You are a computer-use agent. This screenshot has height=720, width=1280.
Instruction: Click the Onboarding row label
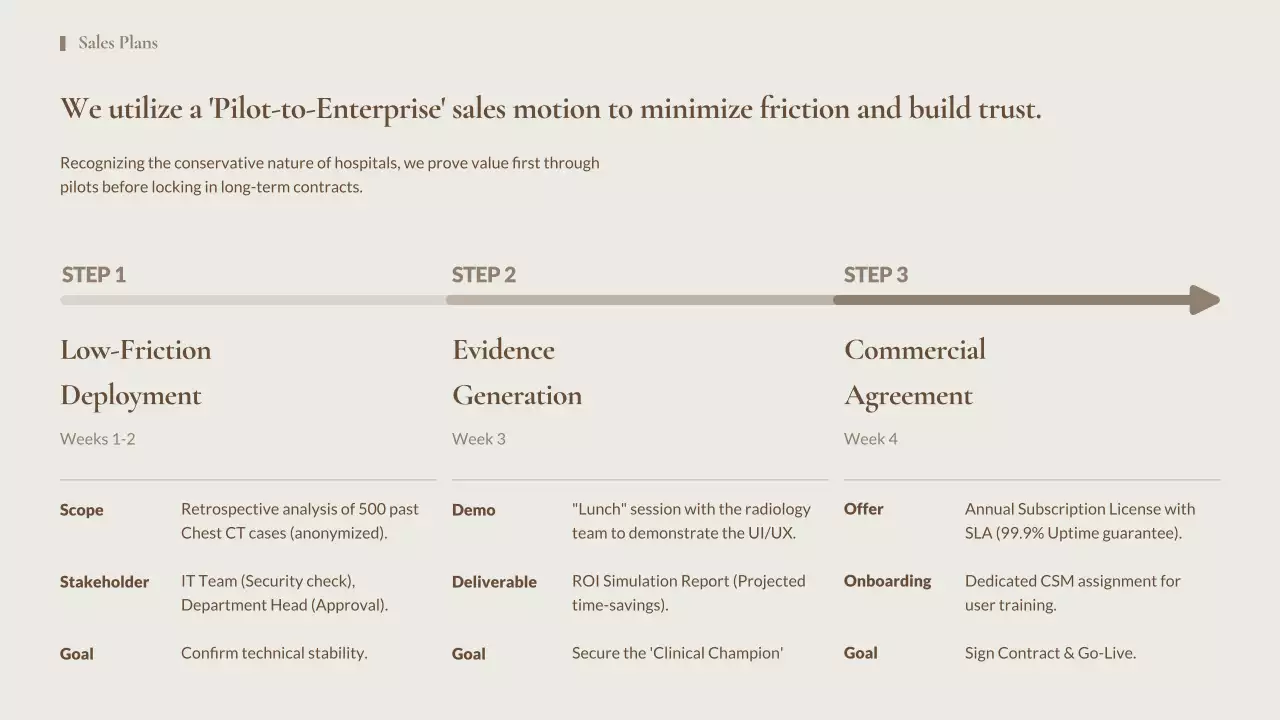point(887,581)
